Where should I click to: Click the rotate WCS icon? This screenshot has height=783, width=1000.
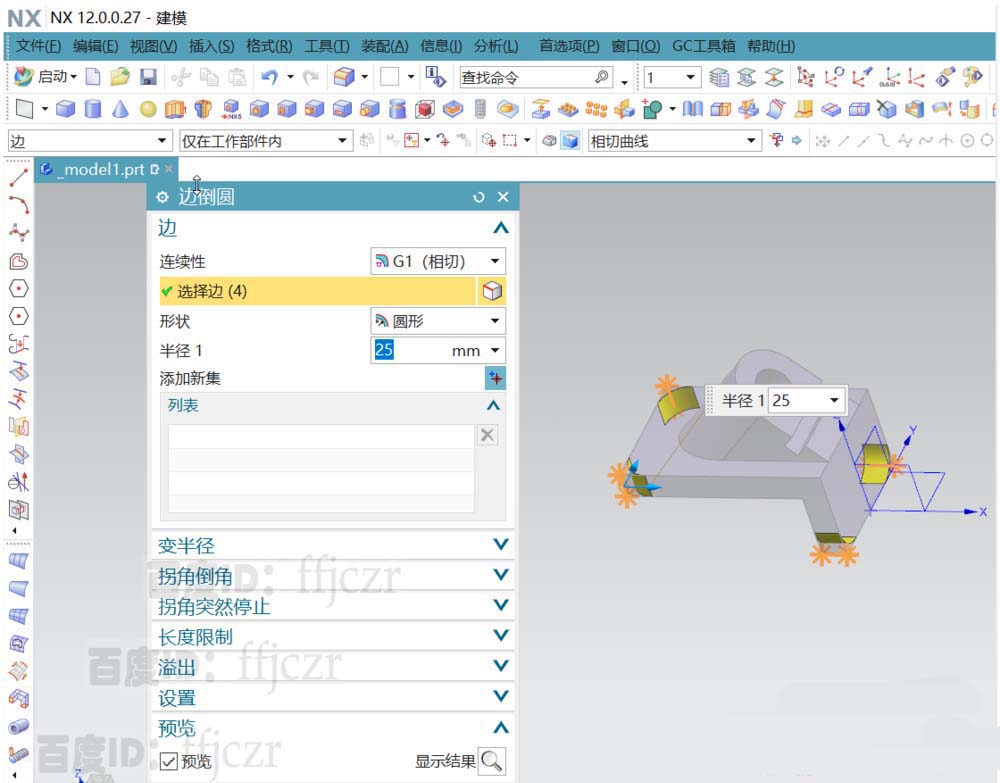pos(834,78)
